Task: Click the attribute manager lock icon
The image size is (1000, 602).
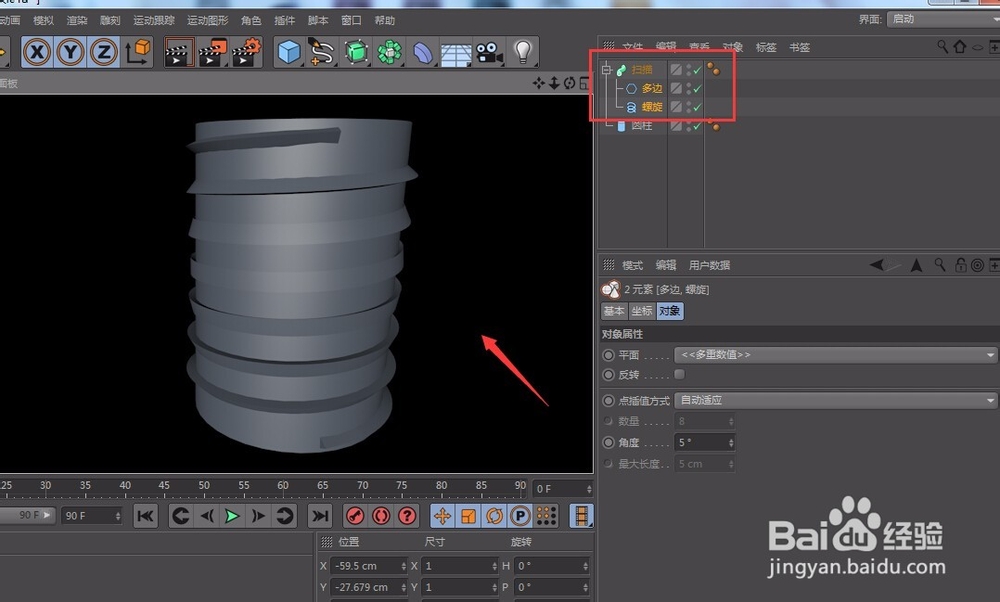Action: pos(960,265)
